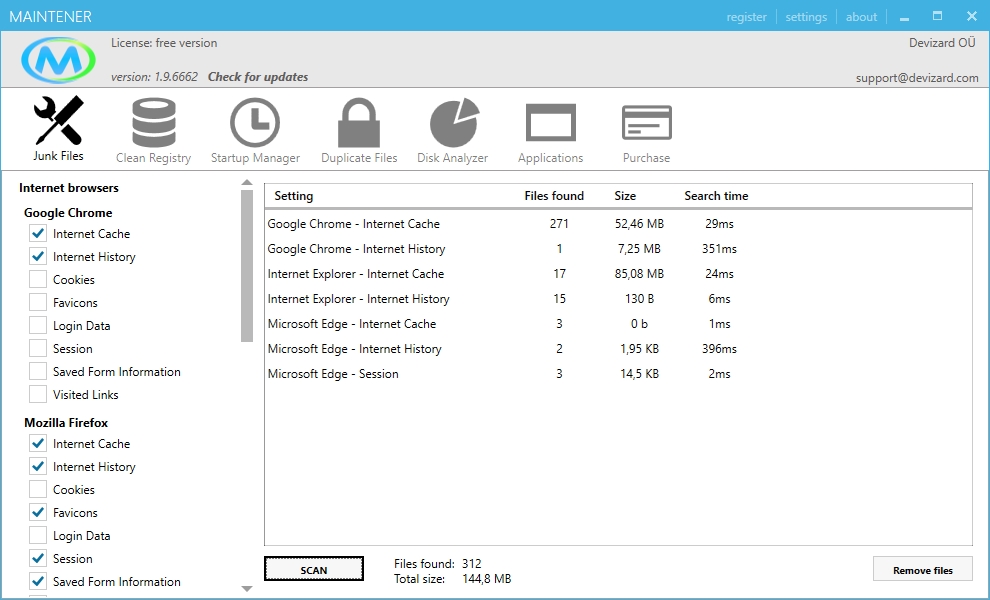The height and width of the screenshot is (600, 990).
Task: Open Duplicate Files padlock icon
Action: pyautogui.click(x=359, y=123)
